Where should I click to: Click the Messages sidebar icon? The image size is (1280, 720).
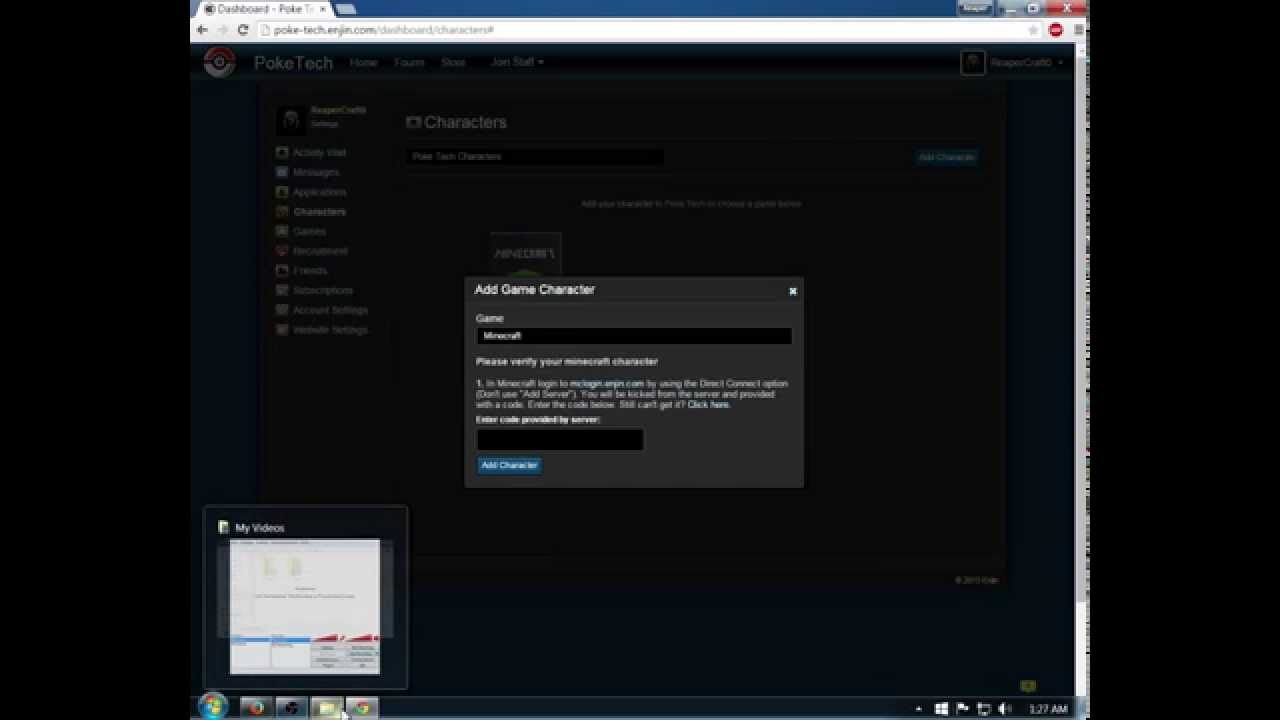pos(282,172)
